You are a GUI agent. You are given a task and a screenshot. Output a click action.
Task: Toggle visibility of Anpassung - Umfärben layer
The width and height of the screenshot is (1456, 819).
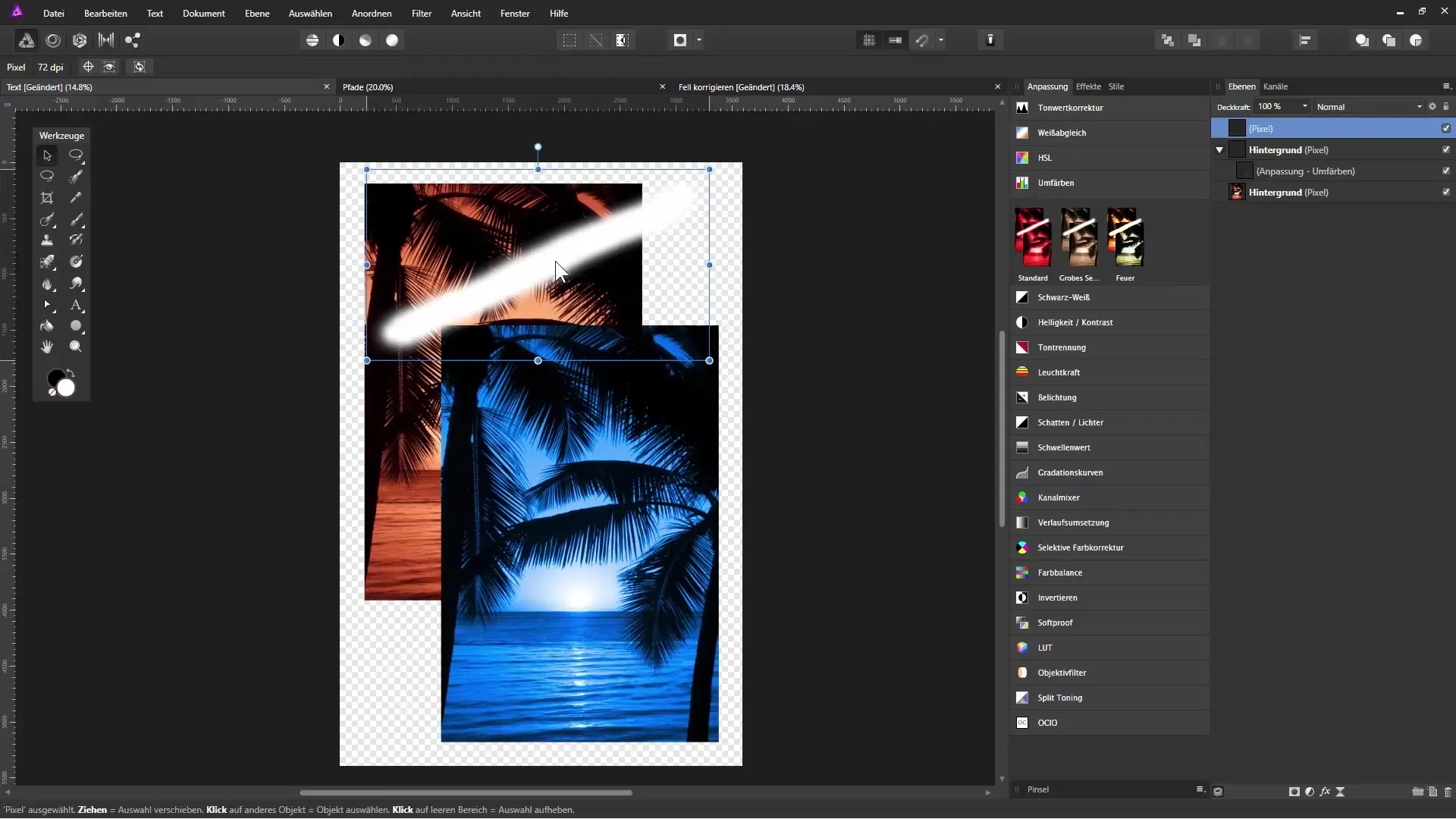tap(1446, 171)
